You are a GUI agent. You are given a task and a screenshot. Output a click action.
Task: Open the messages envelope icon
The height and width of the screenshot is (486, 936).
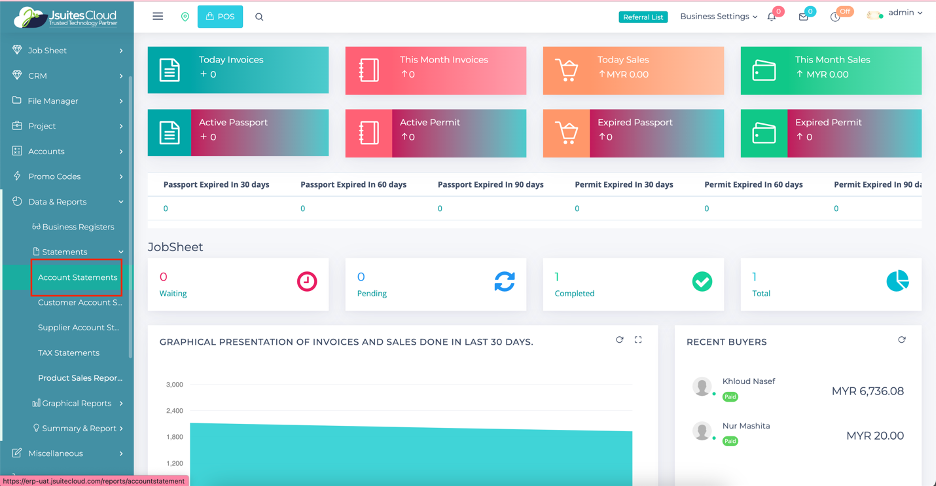803,17
